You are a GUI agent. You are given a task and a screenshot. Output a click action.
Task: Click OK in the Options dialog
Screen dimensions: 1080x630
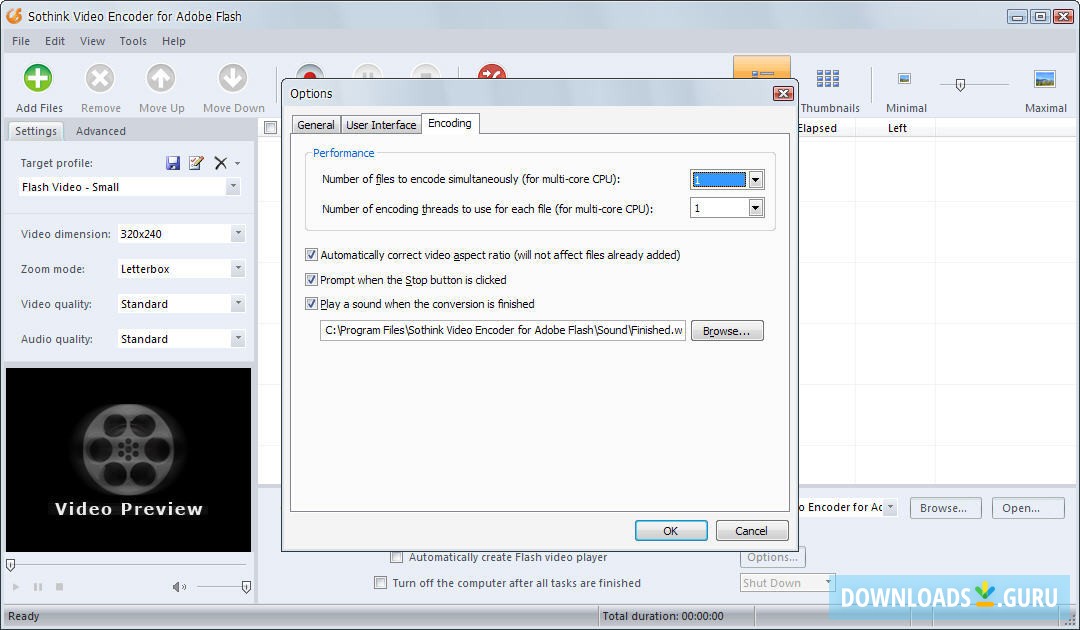pos(670,531)
